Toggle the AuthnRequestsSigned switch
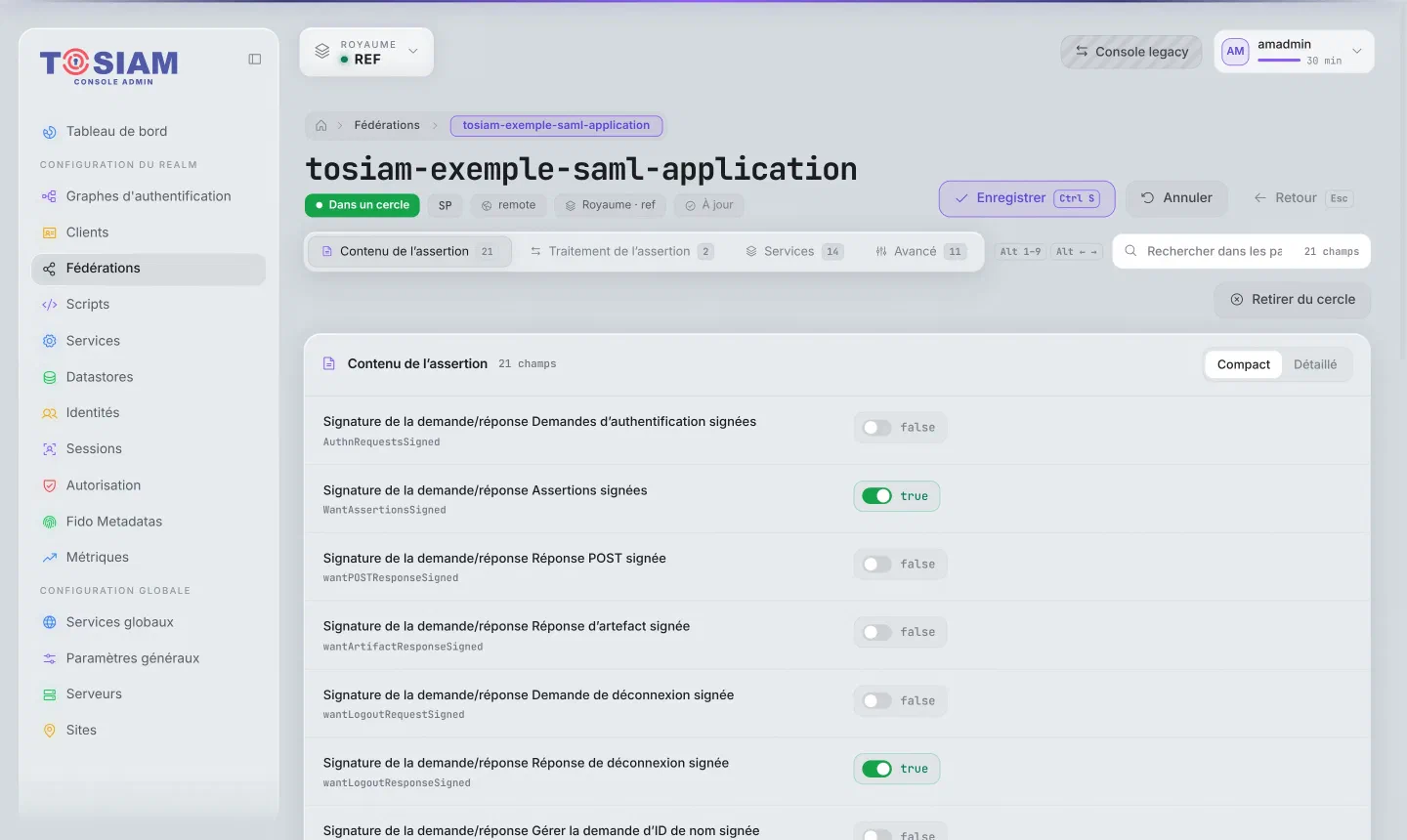This screenshot has width=1407, height=840. (x=876, y=428)
